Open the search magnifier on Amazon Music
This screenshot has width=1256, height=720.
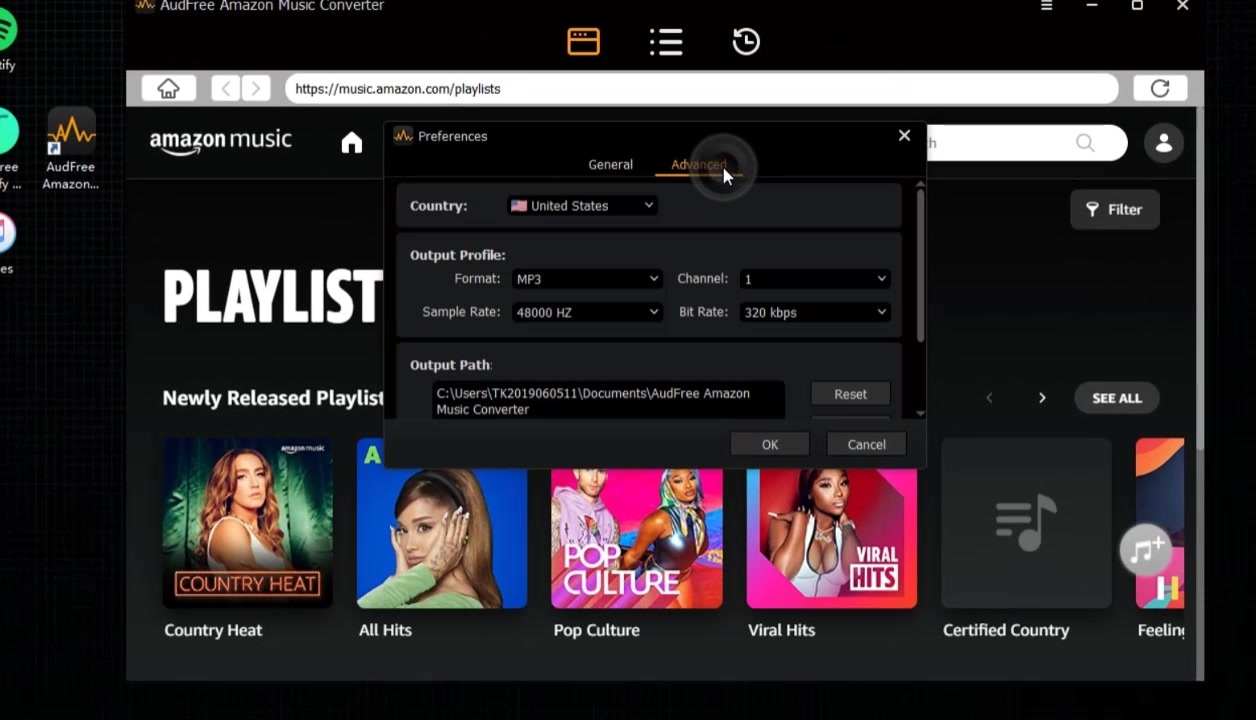[x=1084, y=143]
